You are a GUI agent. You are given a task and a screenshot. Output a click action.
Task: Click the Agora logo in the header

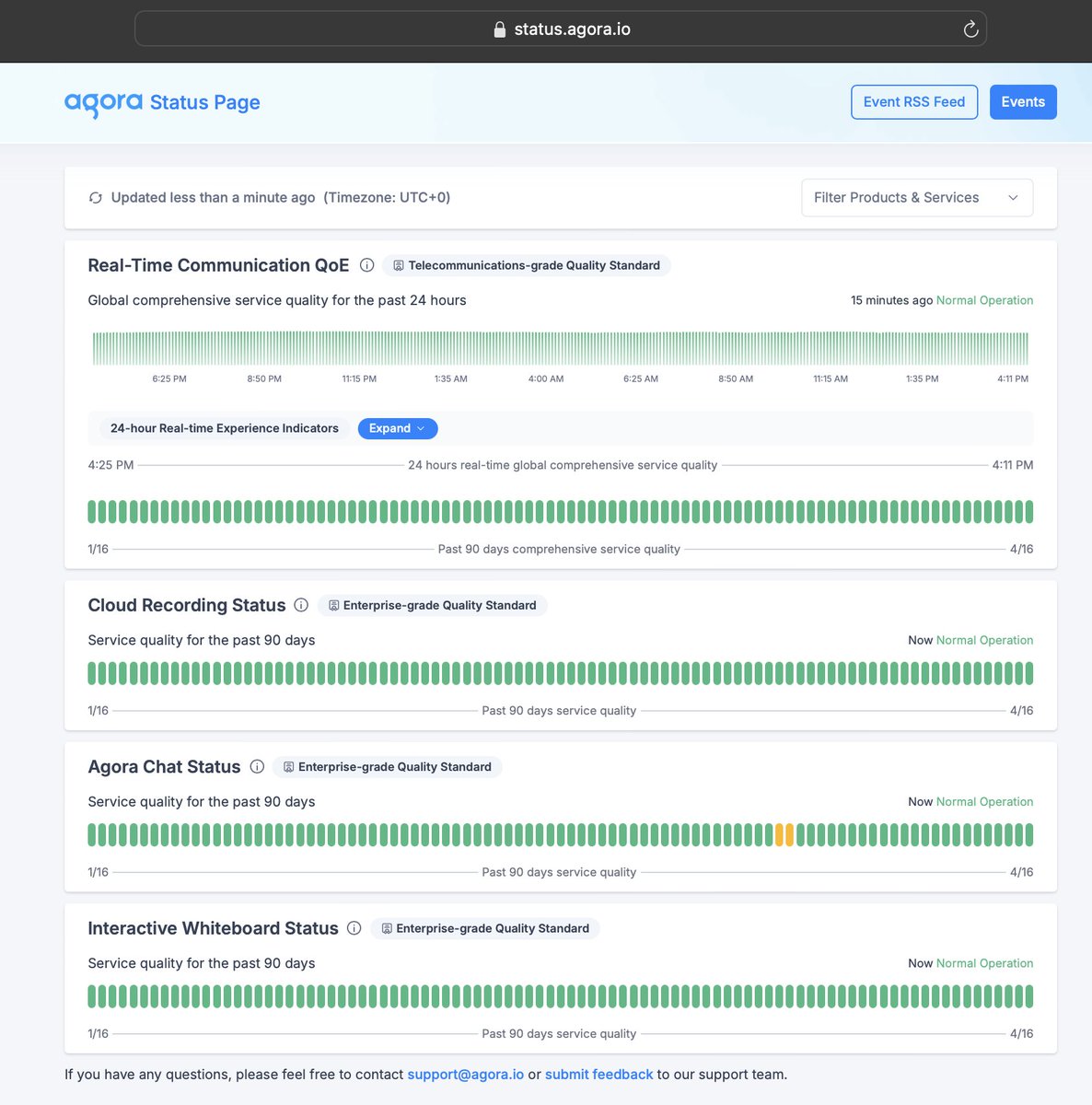coord(102,102)
